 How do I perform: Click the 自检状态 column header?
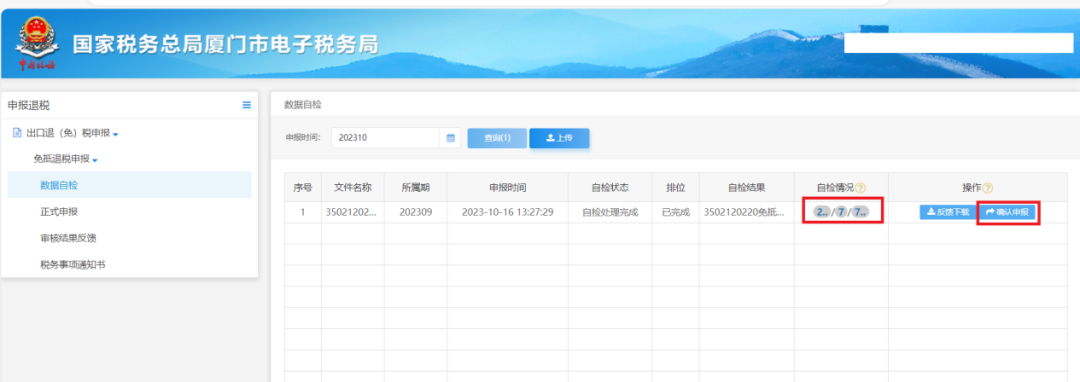[x=610, y=187]
